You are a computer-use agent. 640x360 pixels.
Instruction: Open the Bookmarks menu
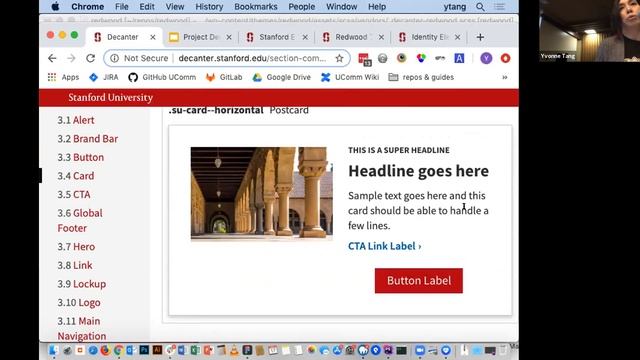pyautogui.click(x=256, y=7)
